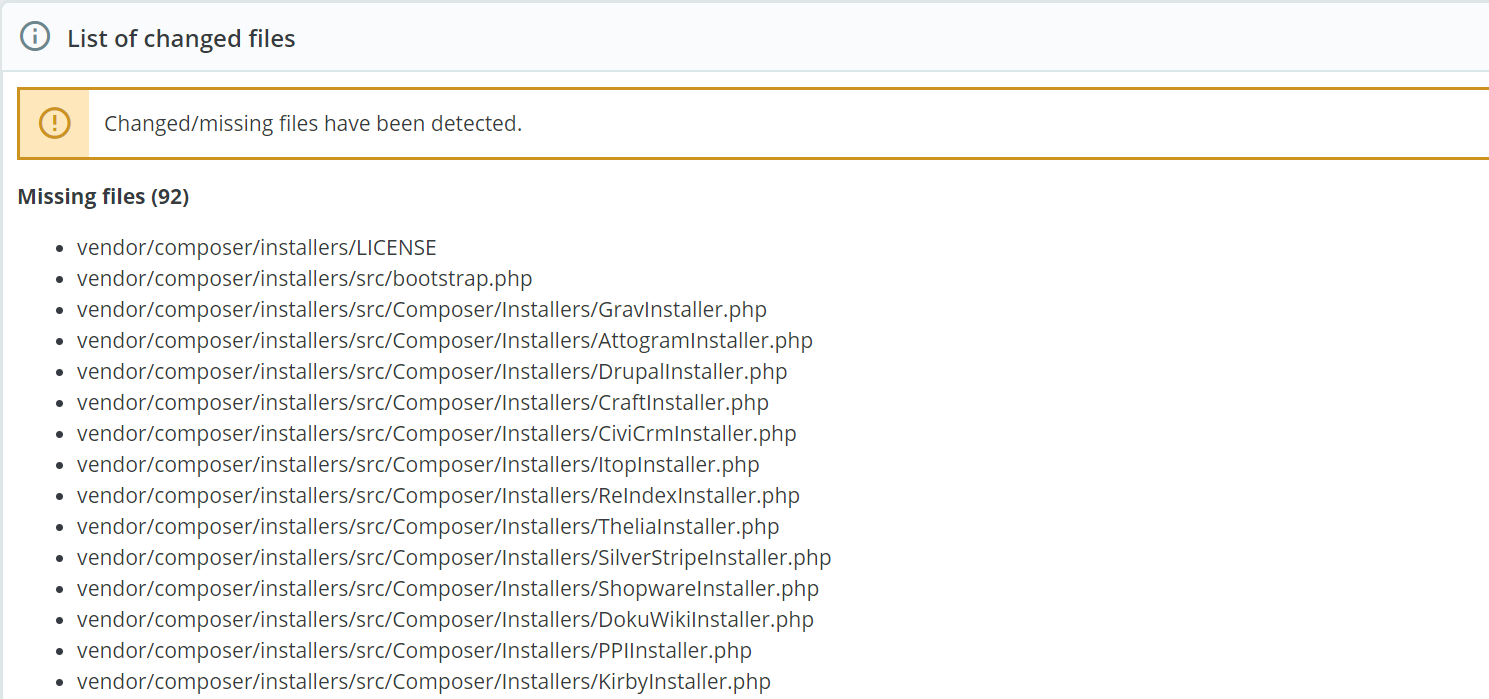This screenshot has width=1489, height=699.
Task: Click the CraftInstaller.php list item
Action: (422, 402)
